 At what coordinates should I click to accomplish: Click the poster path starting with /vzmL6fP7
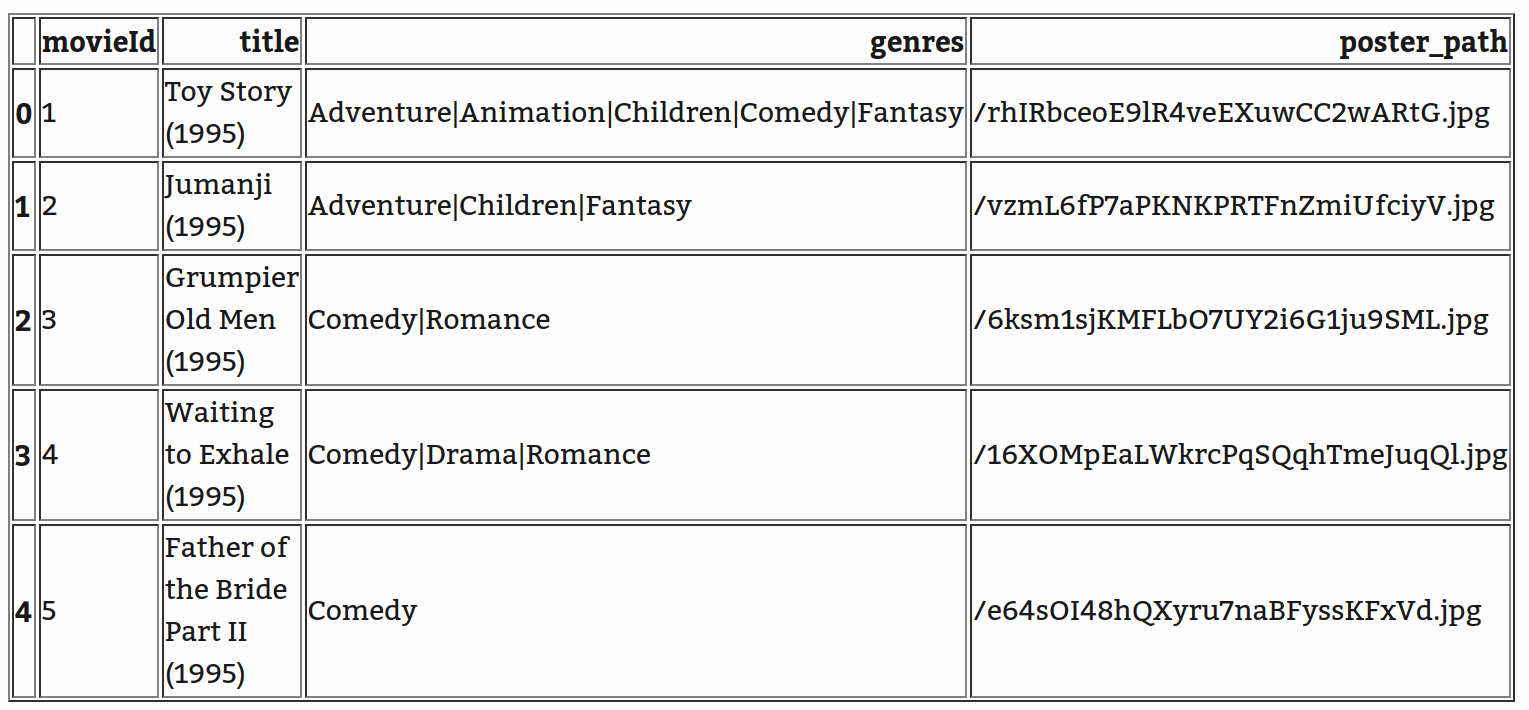point(1233,206)
